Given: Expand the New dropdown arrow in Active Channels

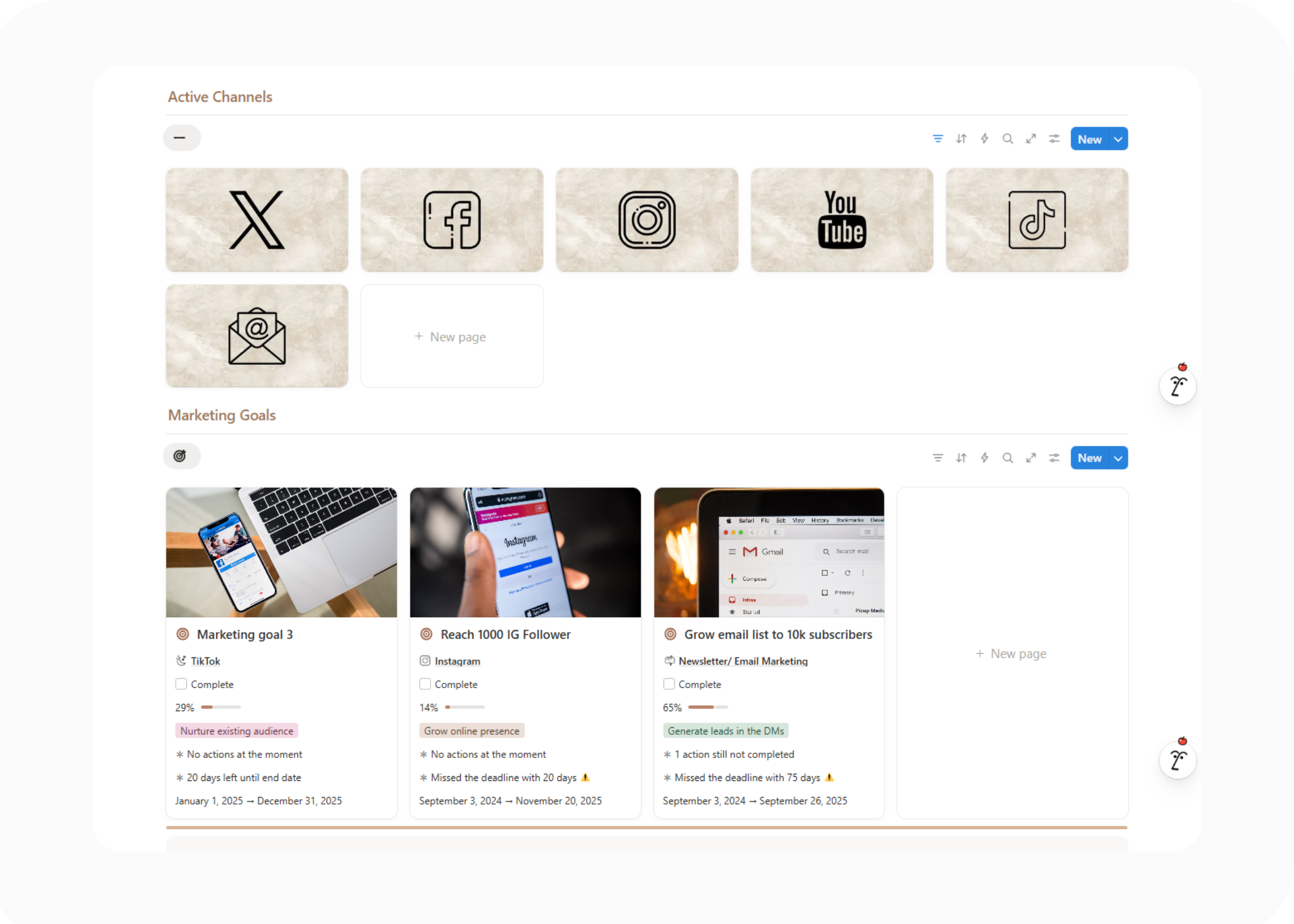Looking at the screenshot, I should 1118,139.
